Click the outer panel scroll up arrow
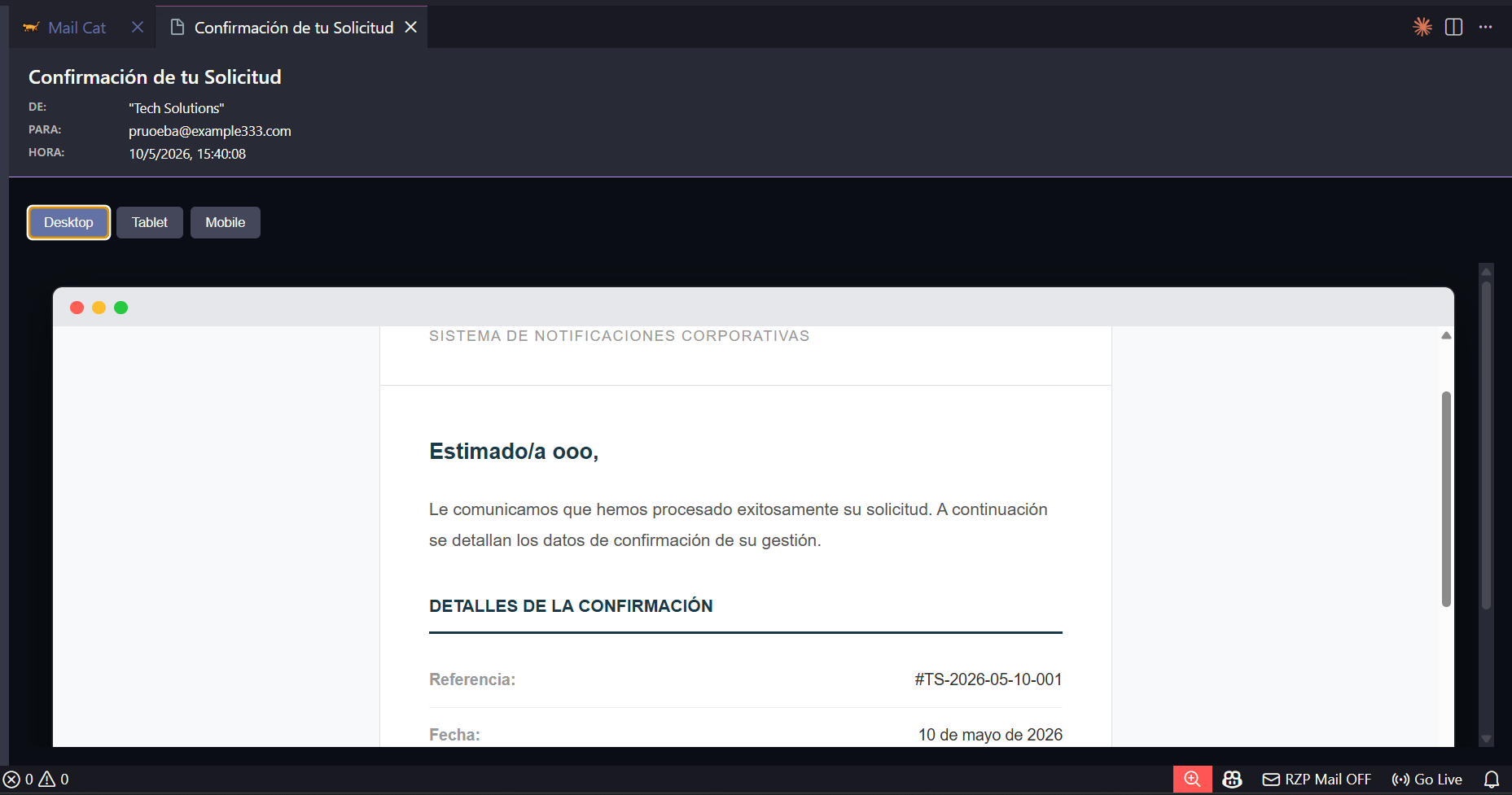The image size is (1512, 795). 1486,271
